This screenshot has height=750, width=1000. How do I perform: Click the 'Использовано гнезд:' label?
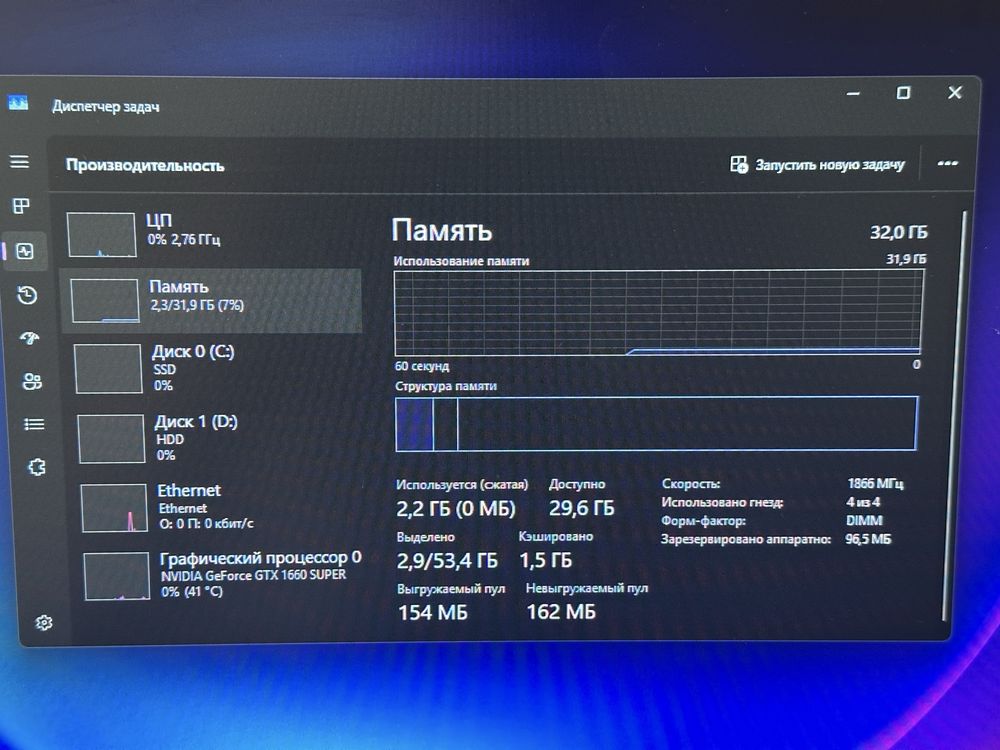[722, 503]
